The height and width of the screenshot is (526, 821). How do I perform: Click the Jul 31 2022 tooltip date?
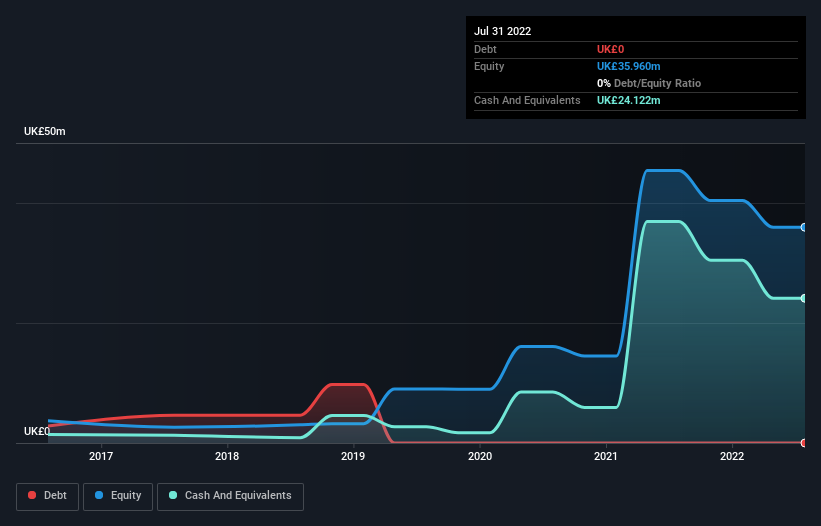[x=503, y=31]
